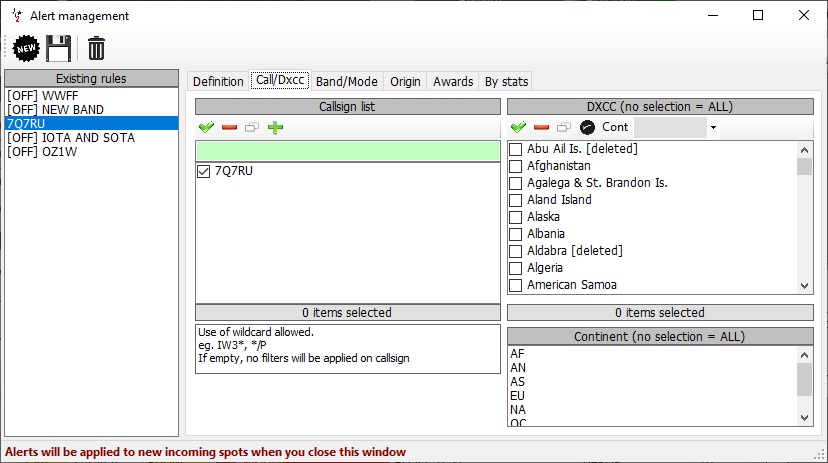Create a new alert rule with NEW icon
This screenshot has width=828, height=463.
pyautogui.click(x=26, y=49)
